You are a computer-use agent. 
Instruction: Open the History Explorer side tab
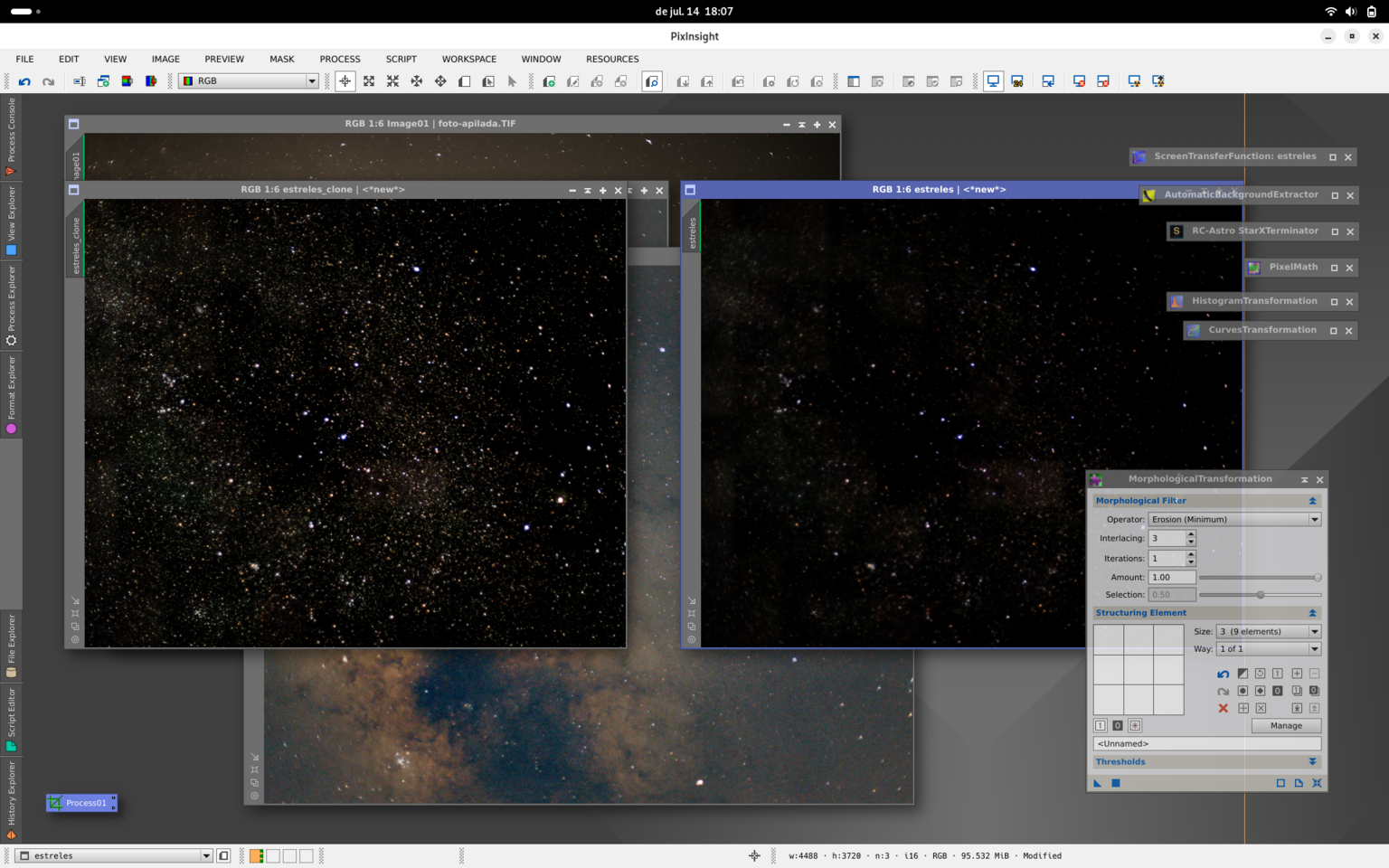pos(11,800)
